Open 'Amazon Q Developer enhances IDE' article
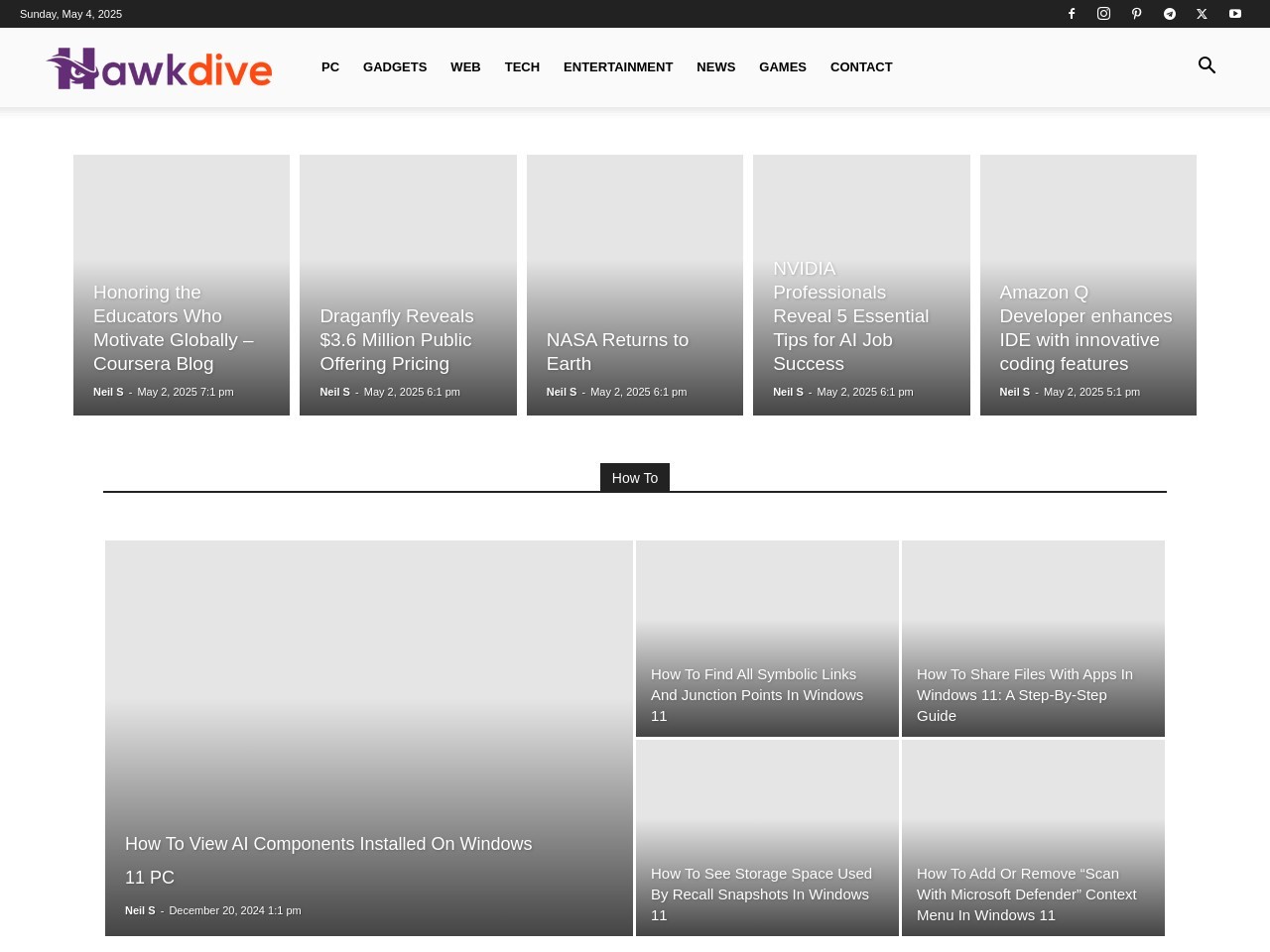Screen dimensions: 1270x952 [x=1085, y=328]
